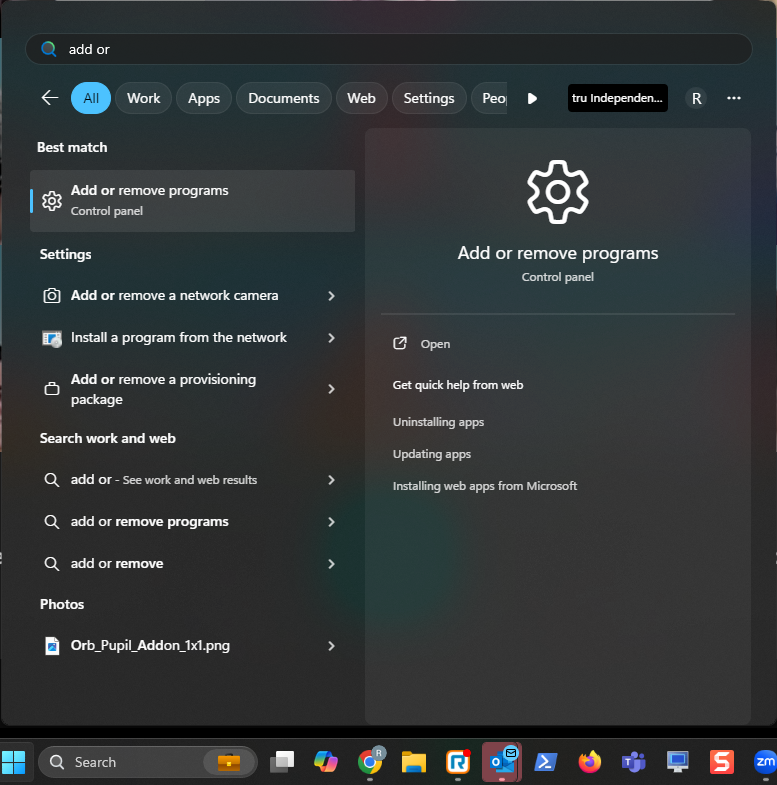
Task: Show more filter tabs with play arrow
Action: pyautogui.click(x=532, y=98)
